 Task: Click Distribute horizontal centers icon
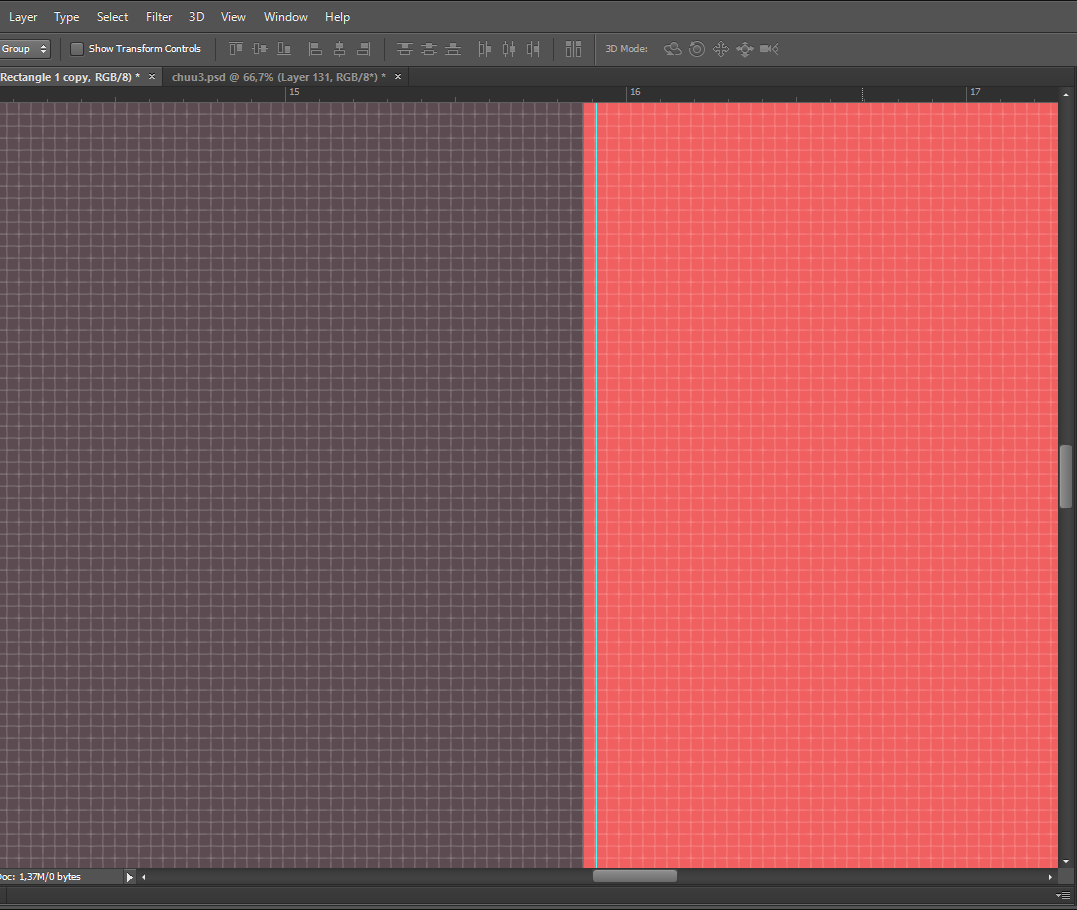pos(509,49)
